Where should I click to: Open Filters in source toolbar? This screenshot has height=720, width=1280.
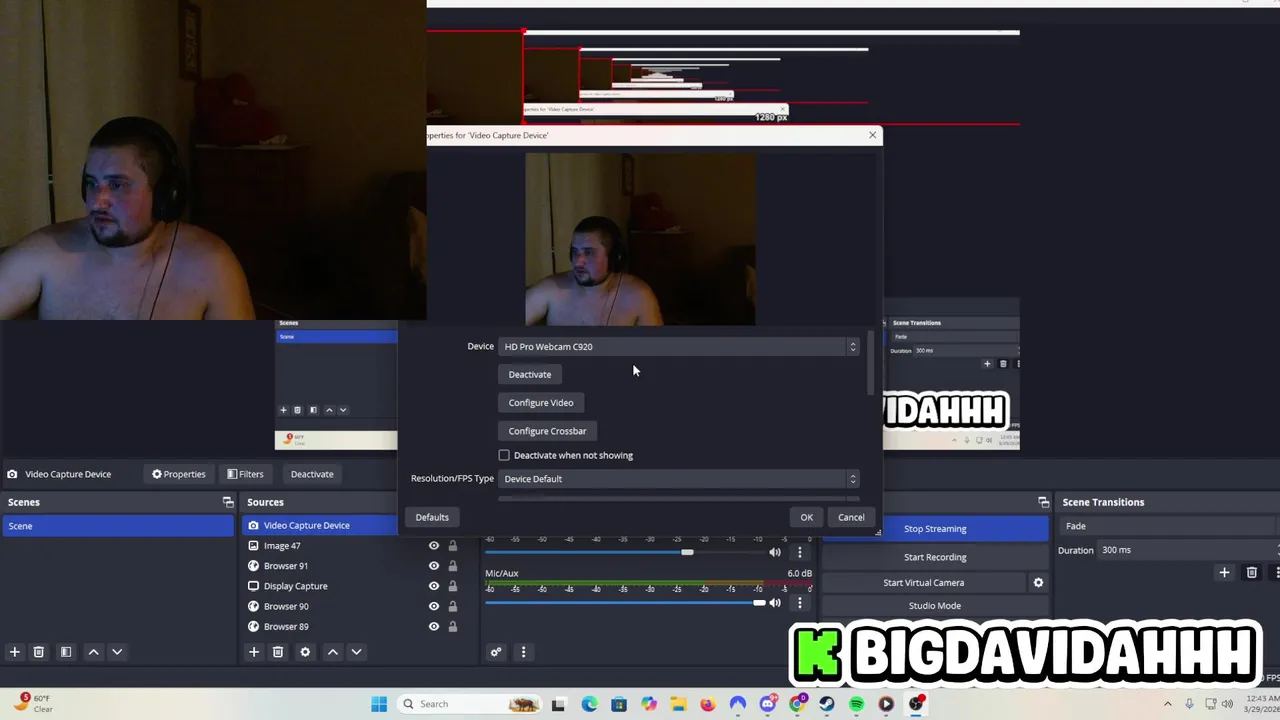[x=245, y=474]
